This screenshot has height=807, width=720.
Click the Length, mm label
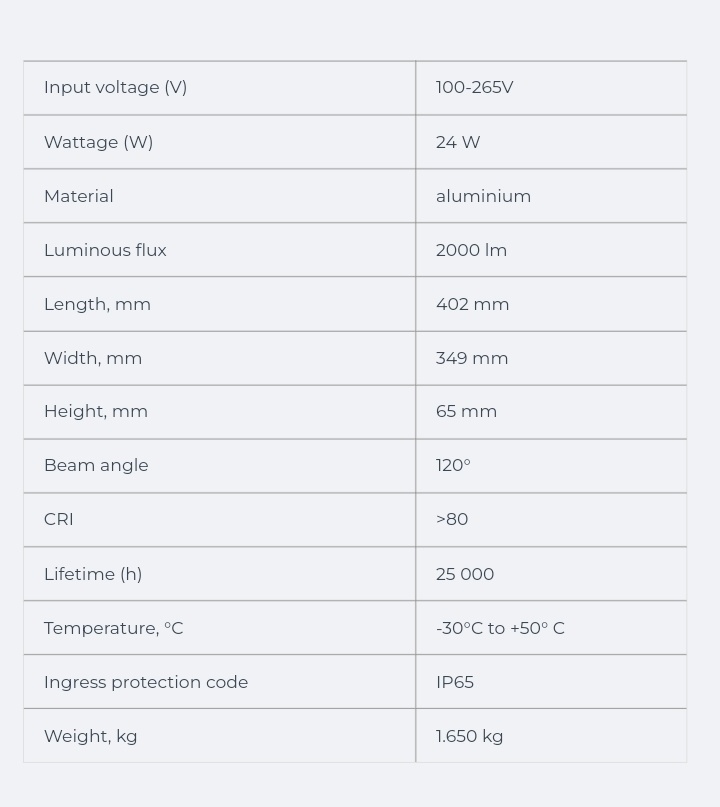(97, 304)
